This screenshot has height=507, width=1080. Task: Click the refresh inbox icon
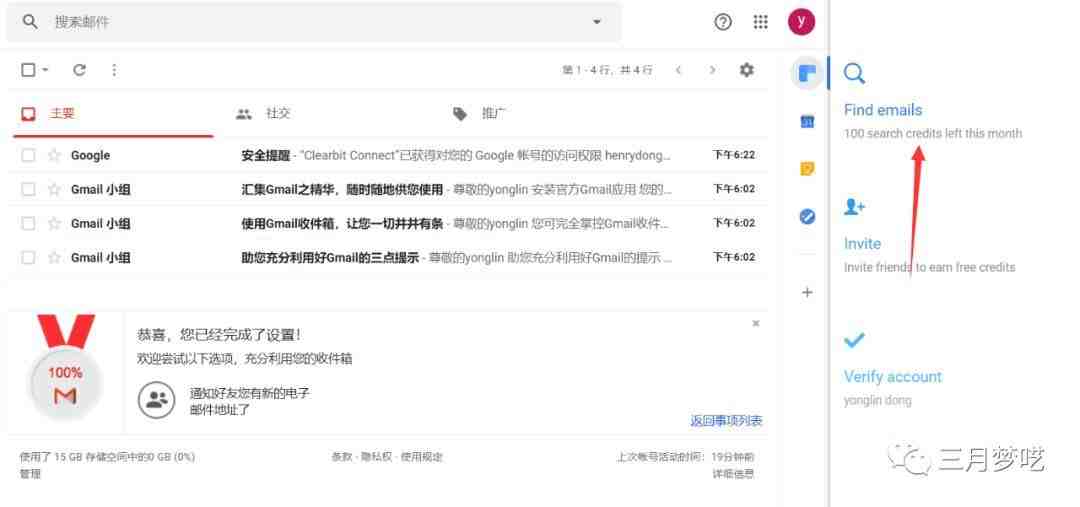tap(79, 70)
